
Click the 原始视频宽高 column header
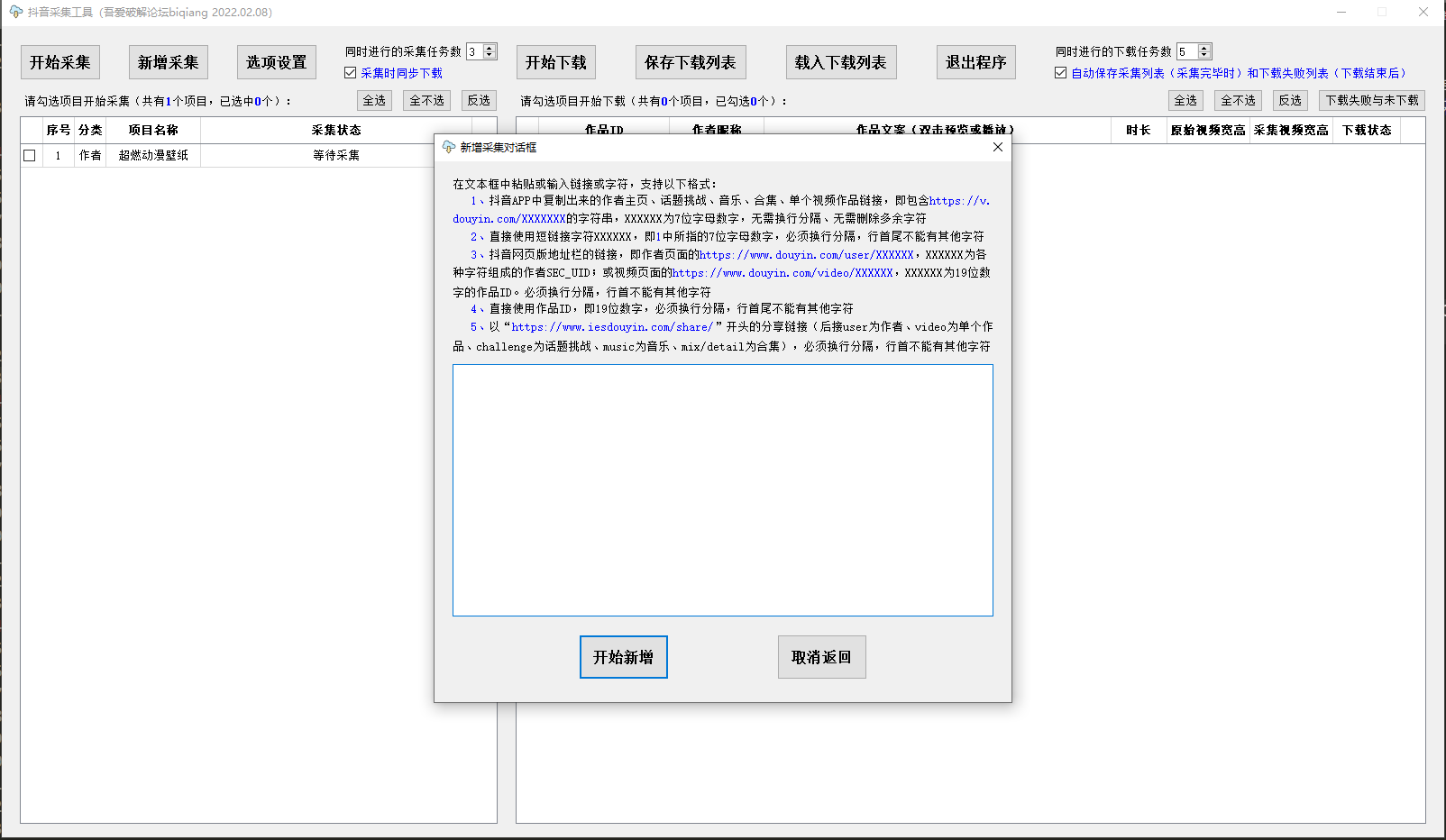point(1208,130)
